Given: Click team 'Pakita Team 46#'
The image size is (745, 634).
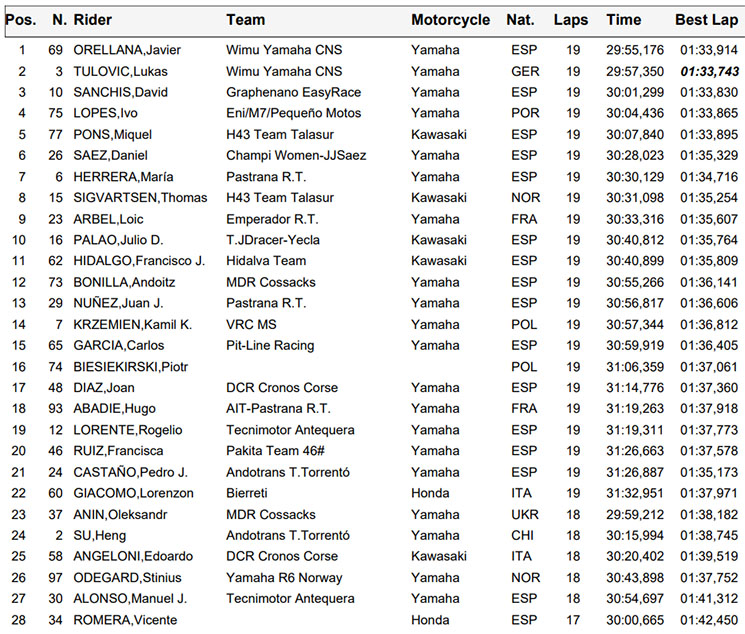Looking at the screenshot, I should tap(275, 451).
